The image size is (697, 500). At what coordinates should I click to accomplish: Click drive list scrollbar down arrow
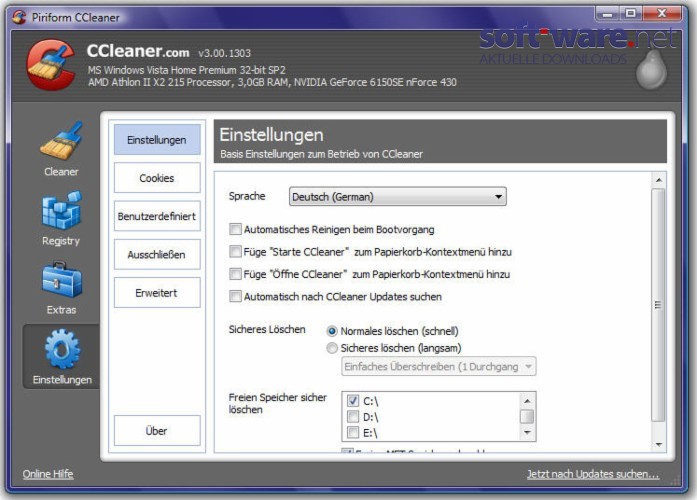(527, 432)
